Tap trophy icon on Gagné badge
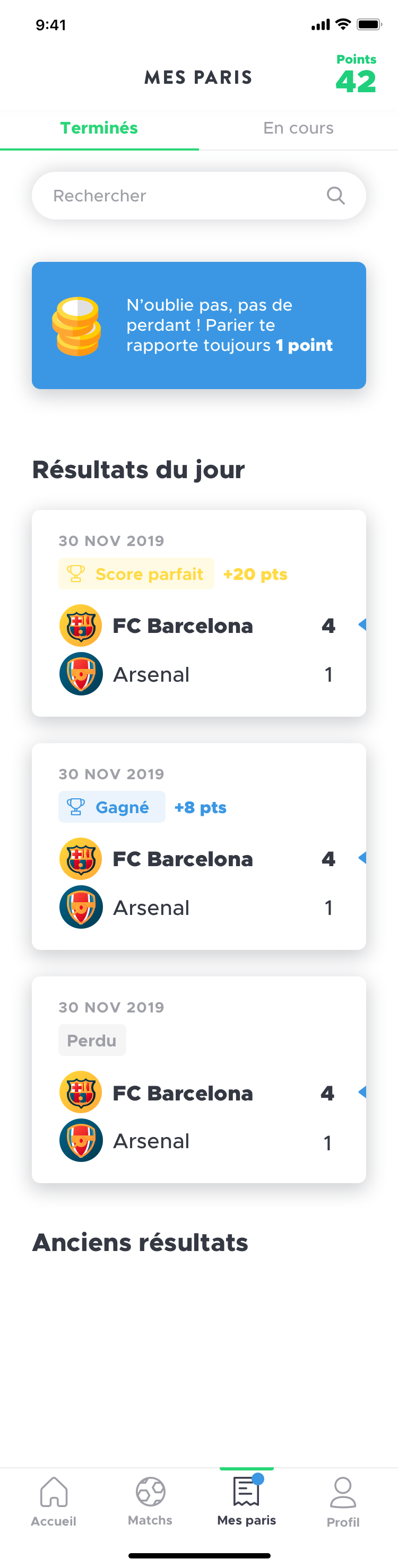Image resolution: width=398 pixels, height=1568 pixels. 75,806
